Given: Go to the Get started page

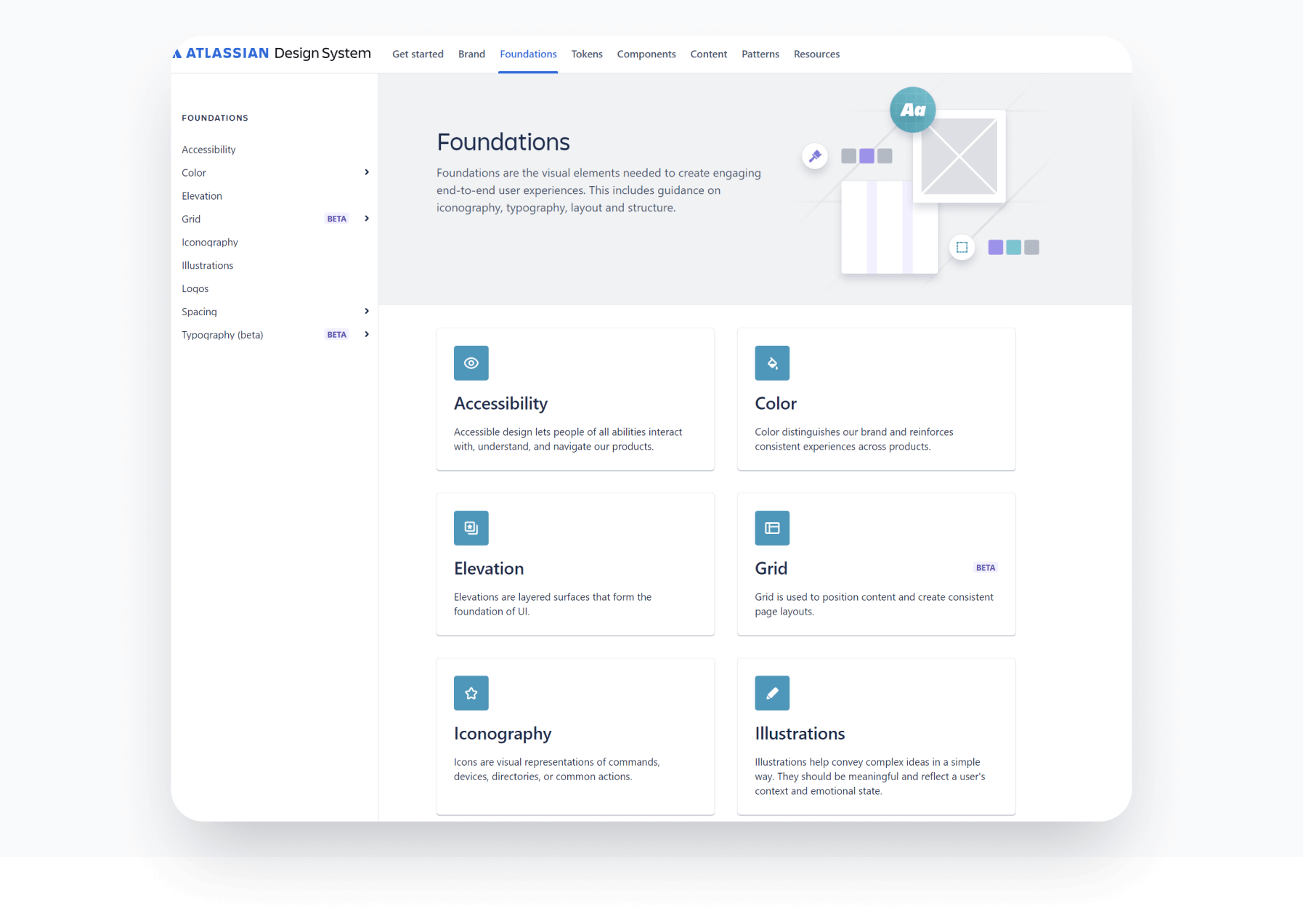Looking at the screenshot, I should tap(418, 54).
